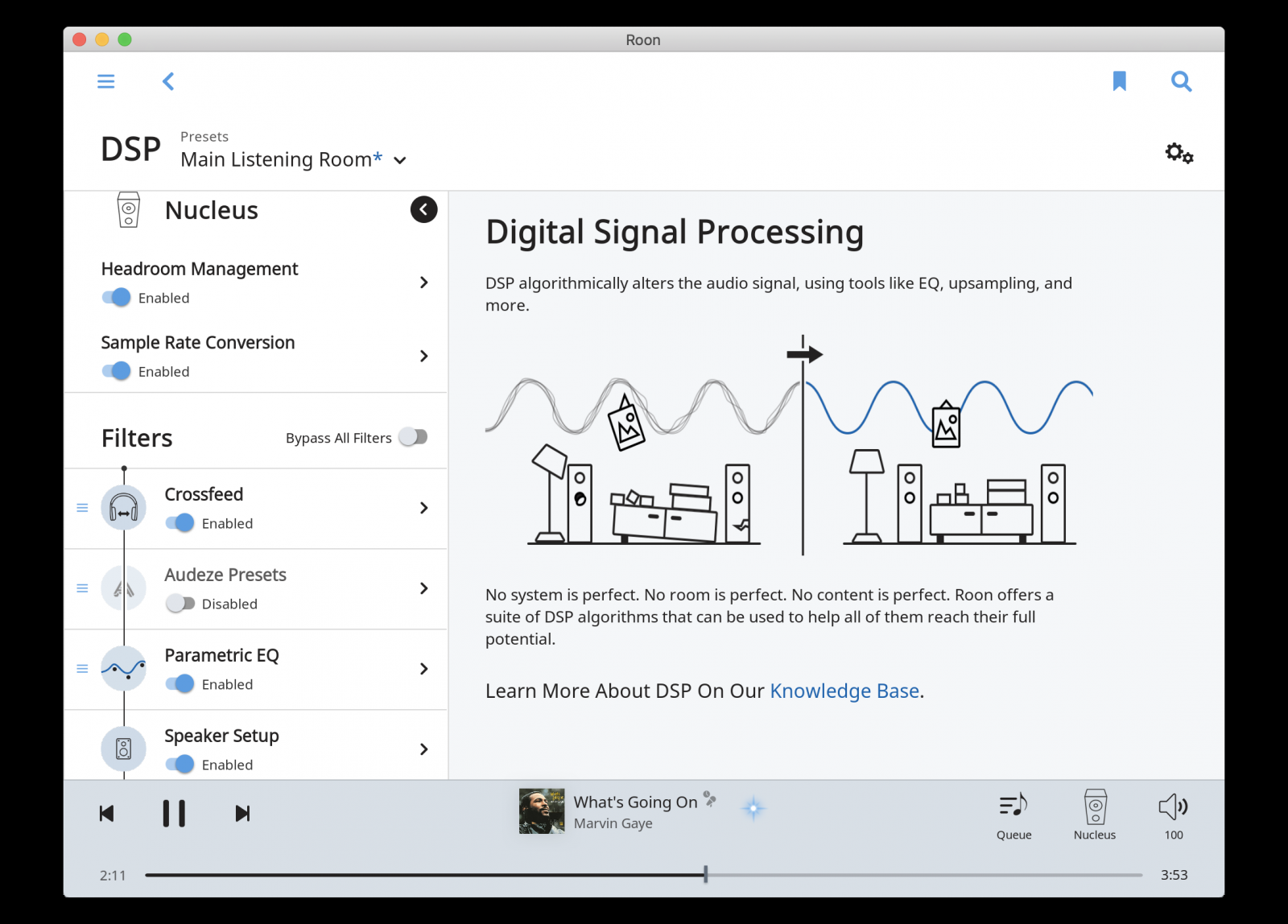Click the track progress seek handle
This screenshot has height=924, width=1288.
tap(706, 875)
